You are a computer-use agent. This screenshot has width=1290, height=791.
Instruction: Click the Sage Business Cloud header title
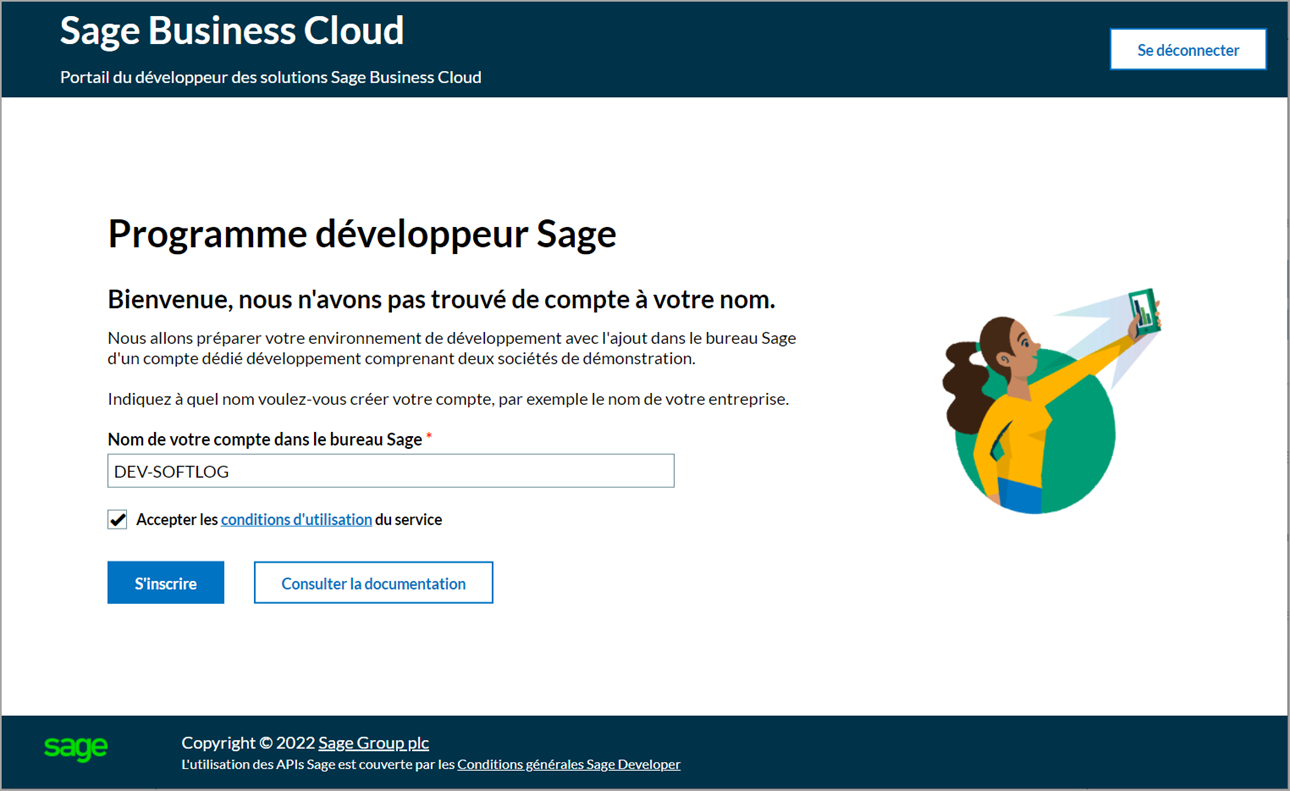(x=232, y=30)
